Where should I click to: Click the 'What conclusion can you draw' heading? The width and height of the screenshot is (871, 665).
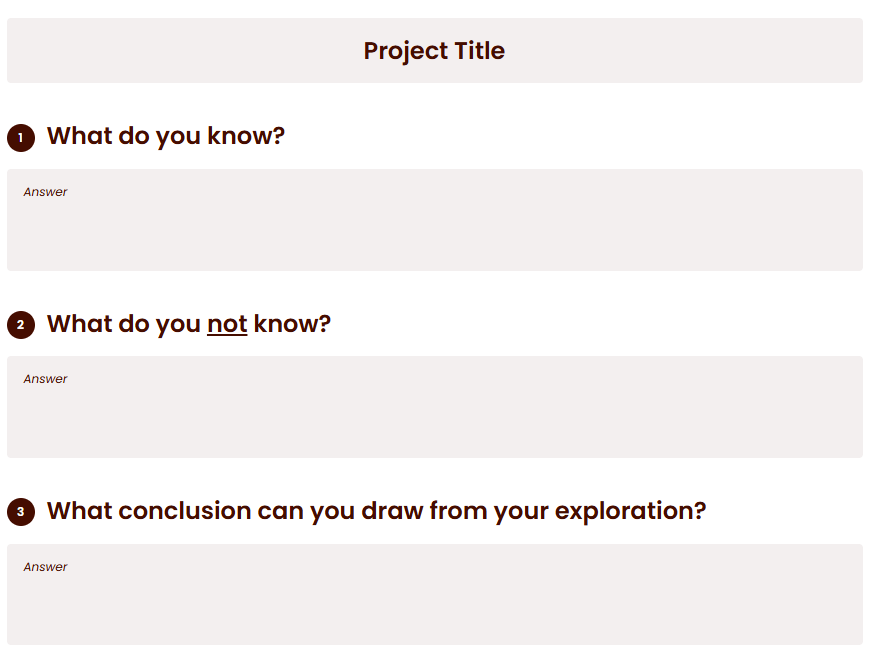pos(377,511)
